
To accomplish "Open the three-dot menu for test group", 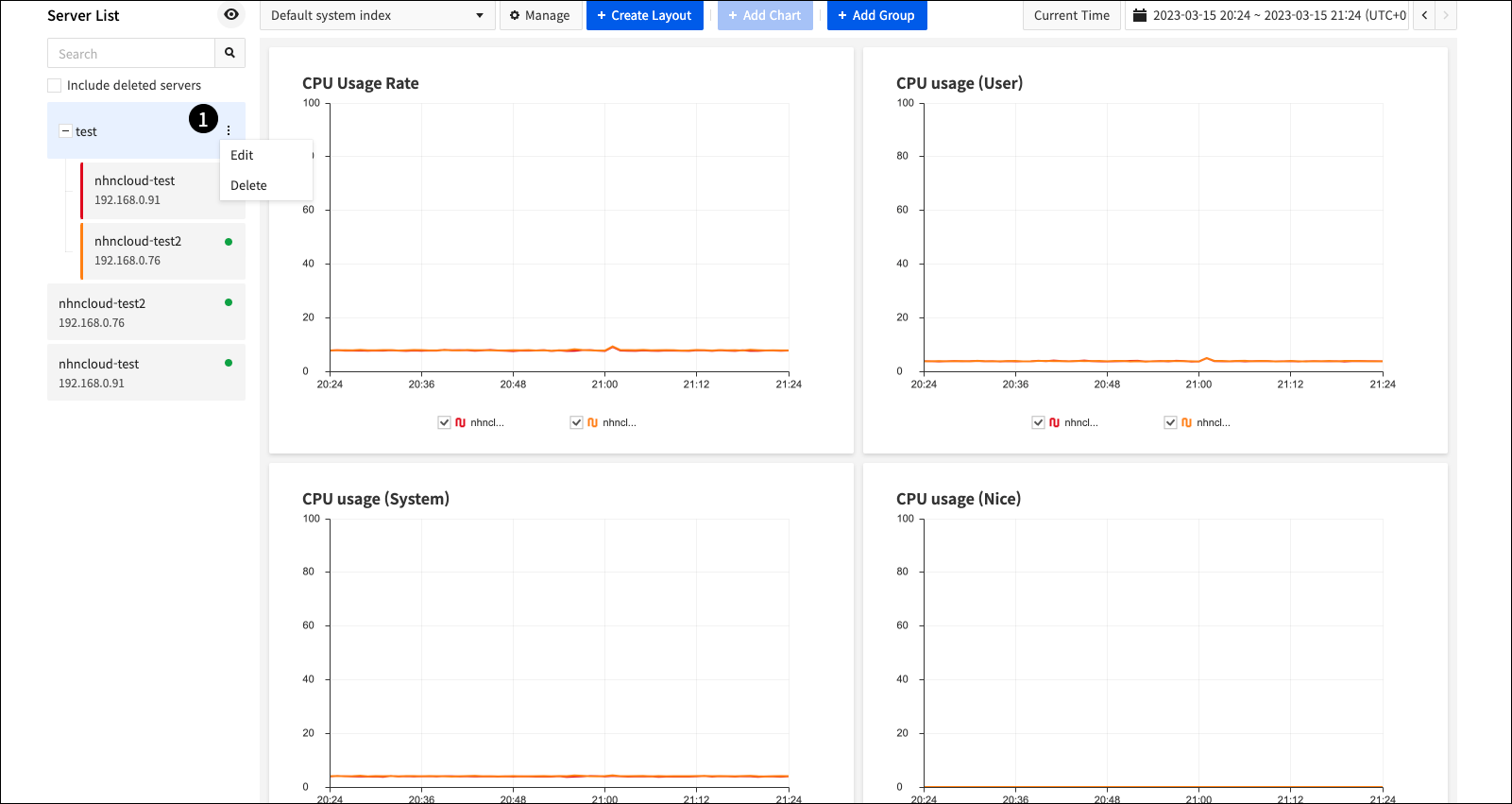I will click(229, 130).
